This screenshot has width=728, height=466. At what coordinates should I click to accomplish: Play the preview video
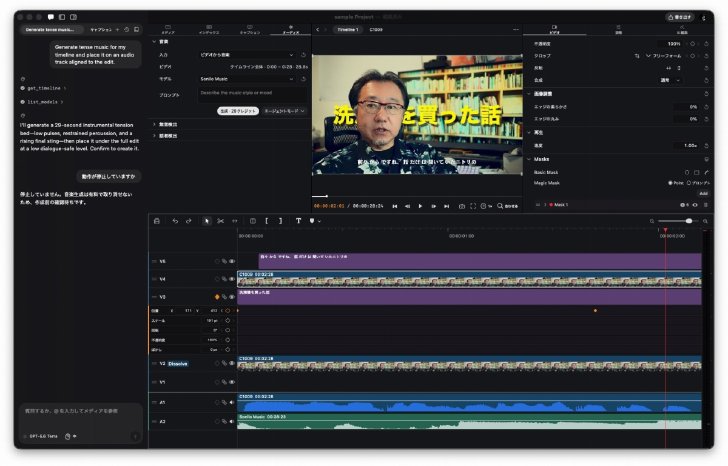click(x=420, y=206)
